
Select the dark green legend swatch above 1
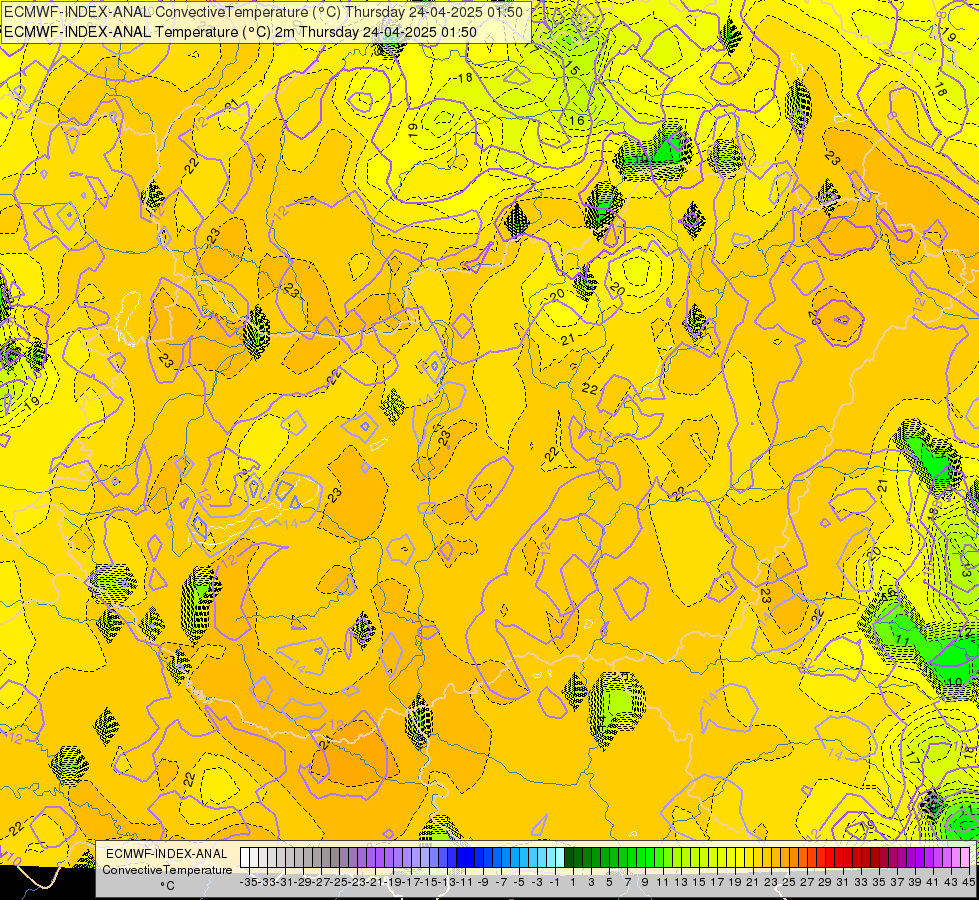click(569, 858)
